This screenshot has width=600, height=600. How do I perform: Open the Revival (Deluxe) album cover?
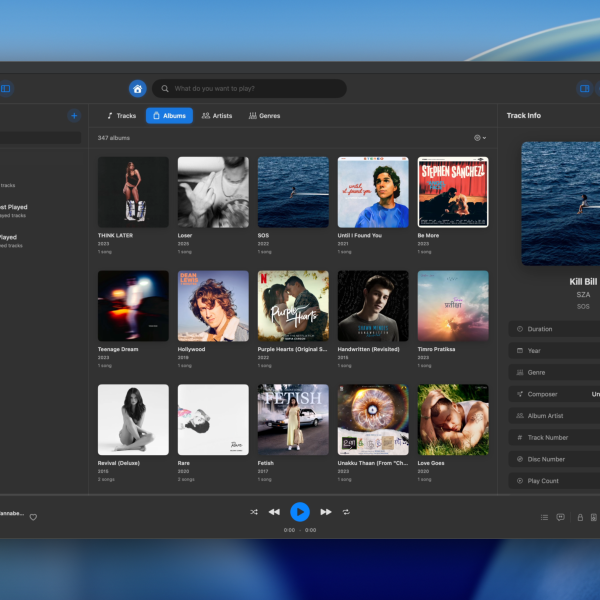click(x=133, y=420)
